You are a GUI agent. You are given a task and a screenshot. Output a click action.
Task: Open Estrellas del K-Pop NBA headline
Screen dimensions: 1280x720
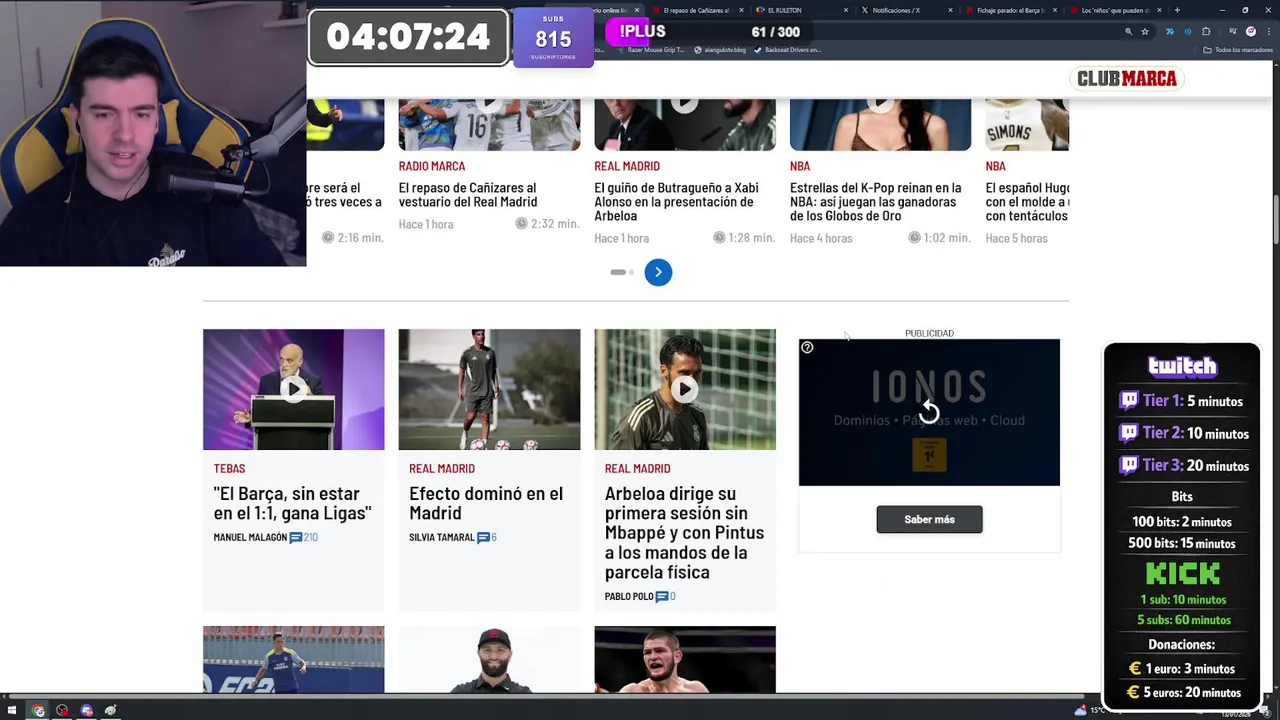[876, 202]
